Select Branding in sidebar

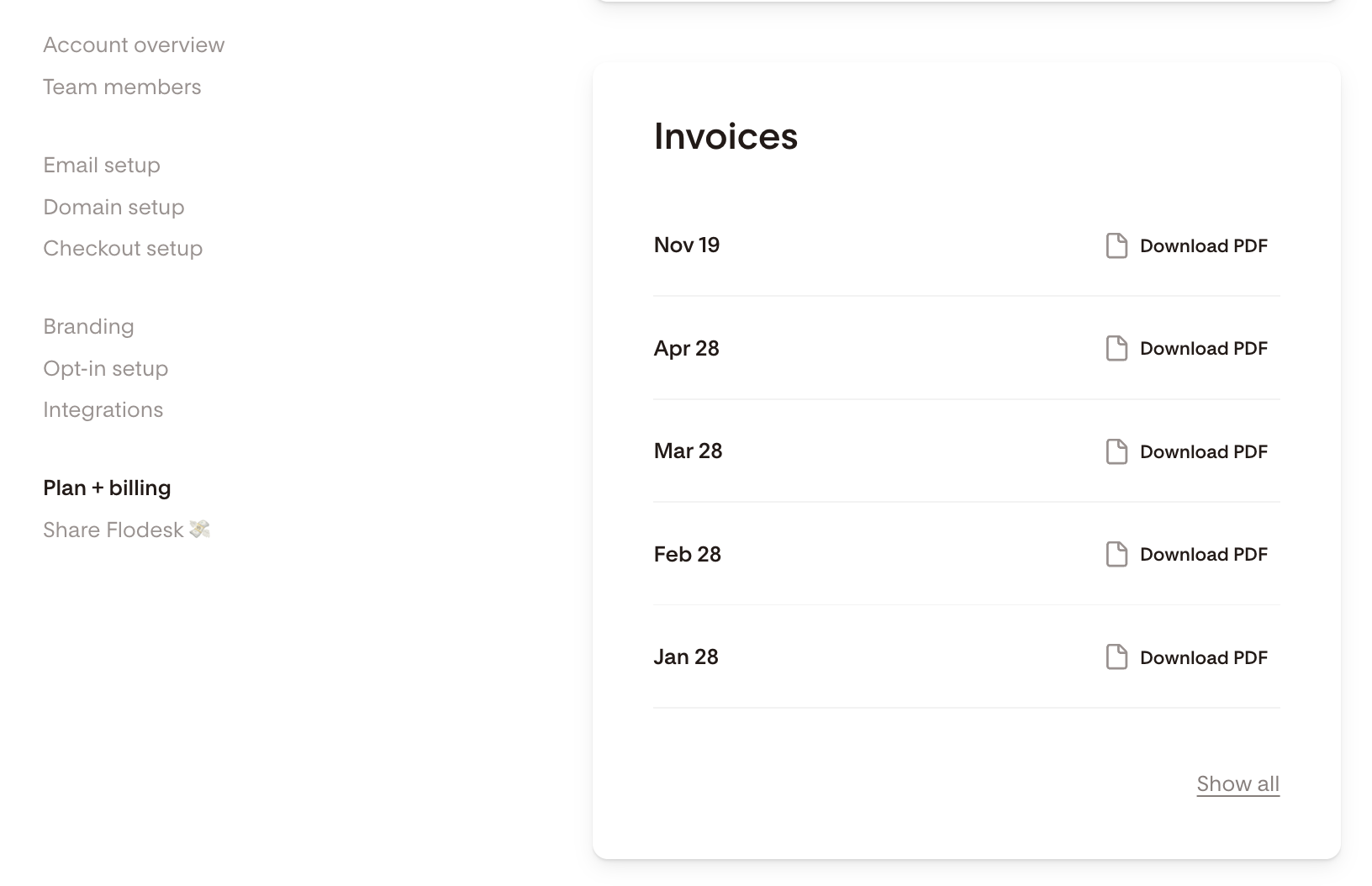coord(88,326)
